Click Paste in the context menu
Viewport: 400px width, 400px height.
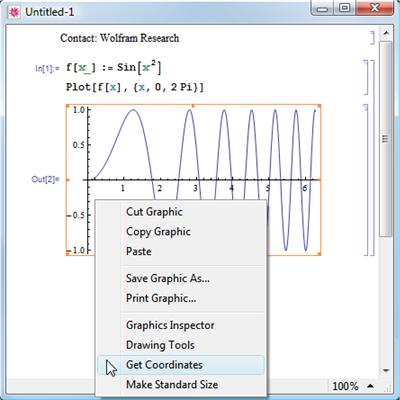click(139, 251)
